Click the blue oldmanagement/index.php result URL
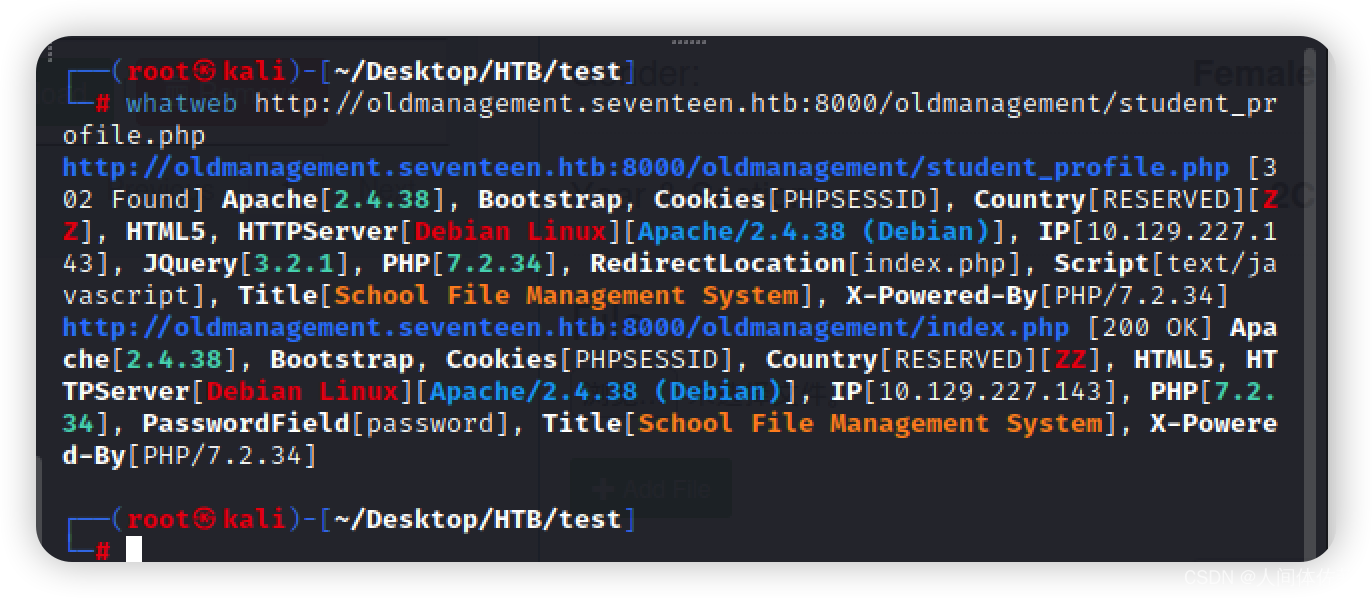 point(565,327)
